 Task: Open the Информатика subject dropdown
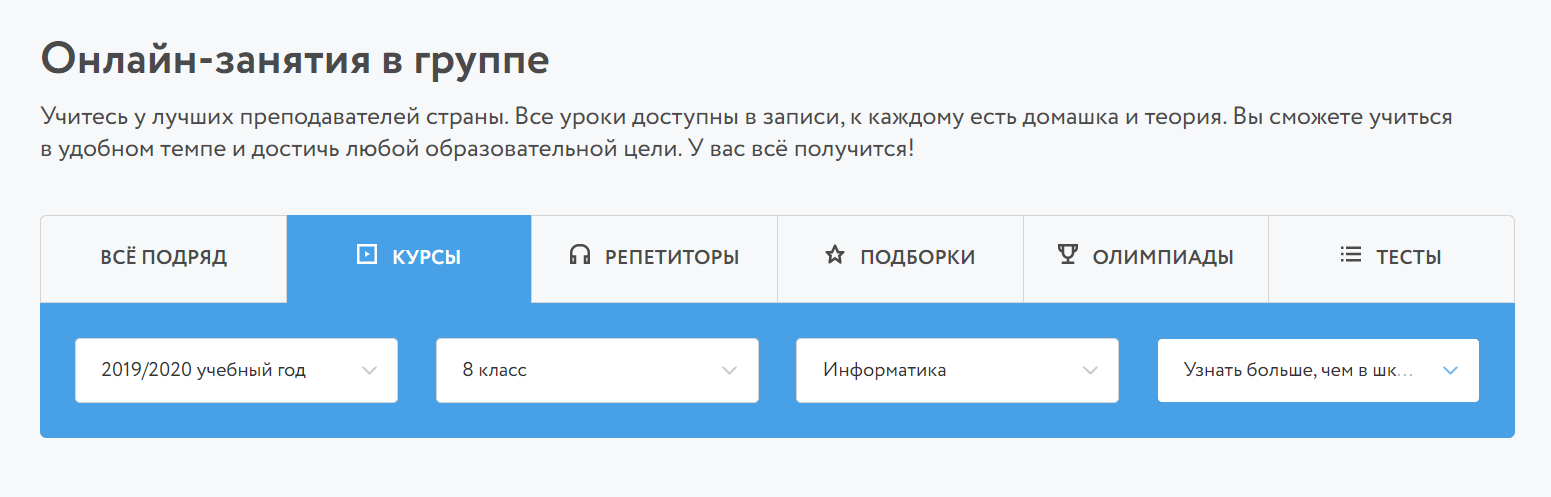tap(957, 371)
